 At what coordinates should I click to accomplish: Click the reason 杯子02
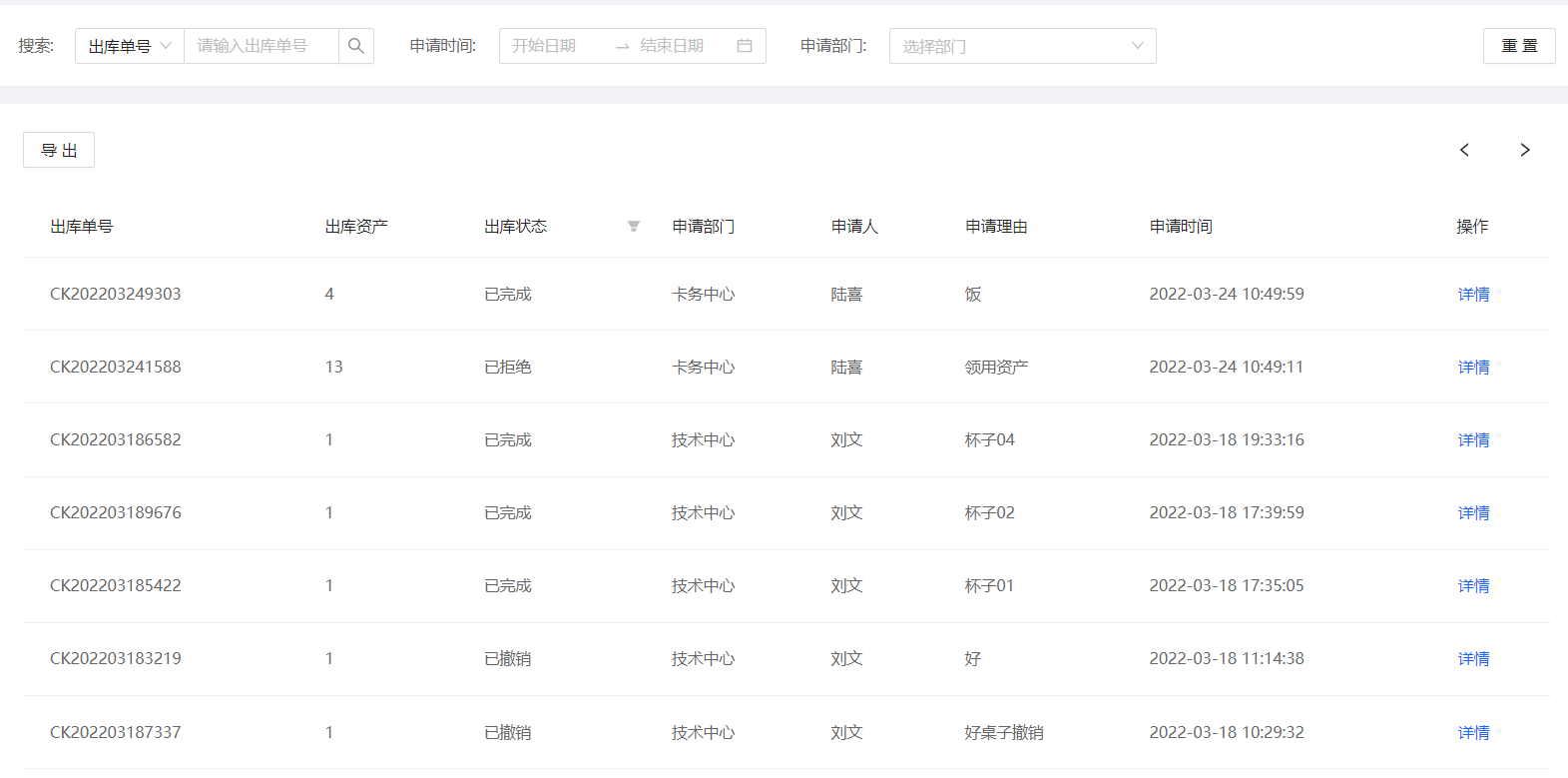tap(990, 512)
